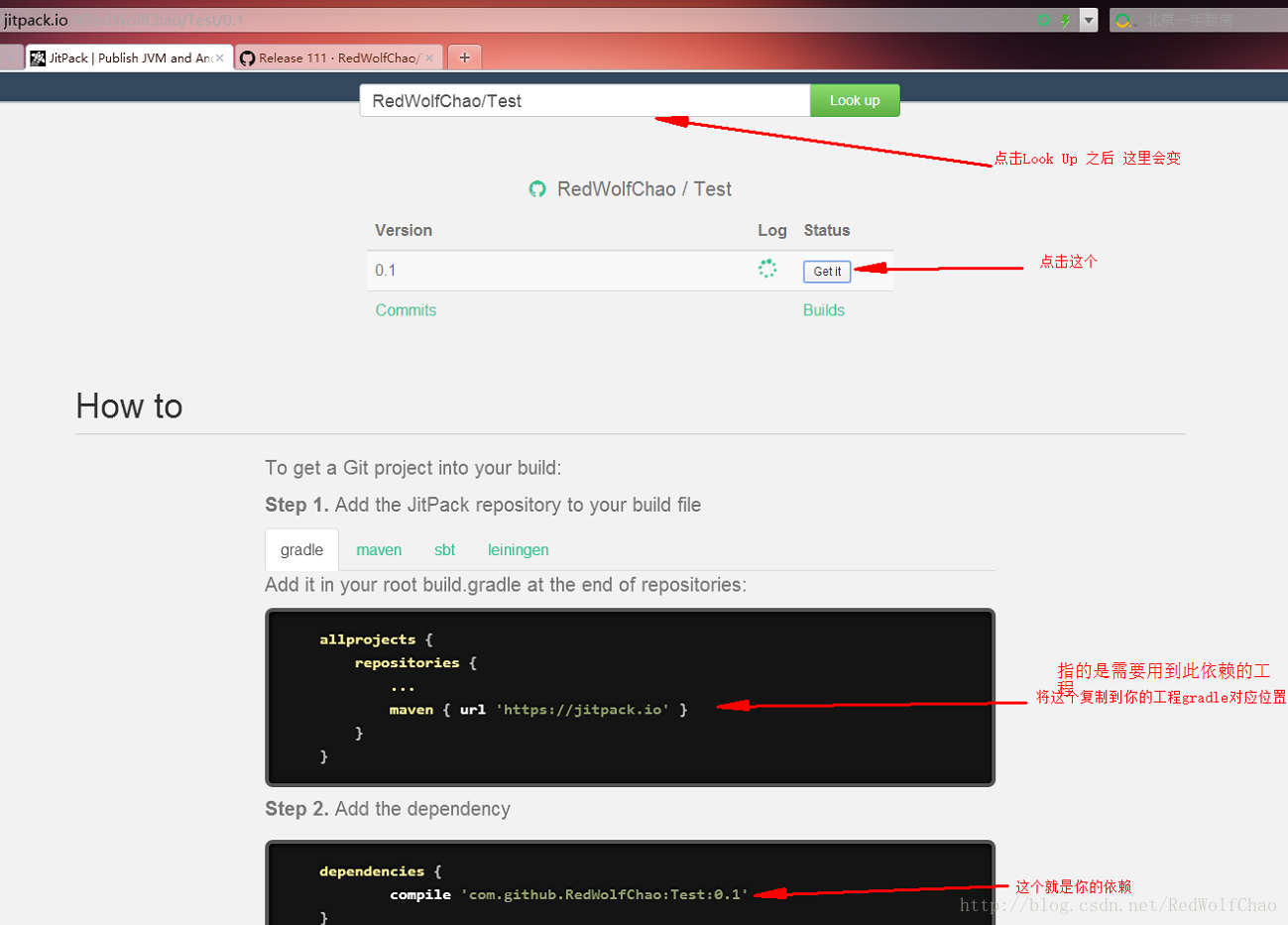Click the 'Step 2. Add the dependency' text
Image resolution: width=1288 pixels, height=925 pixels.
[388, 809]
